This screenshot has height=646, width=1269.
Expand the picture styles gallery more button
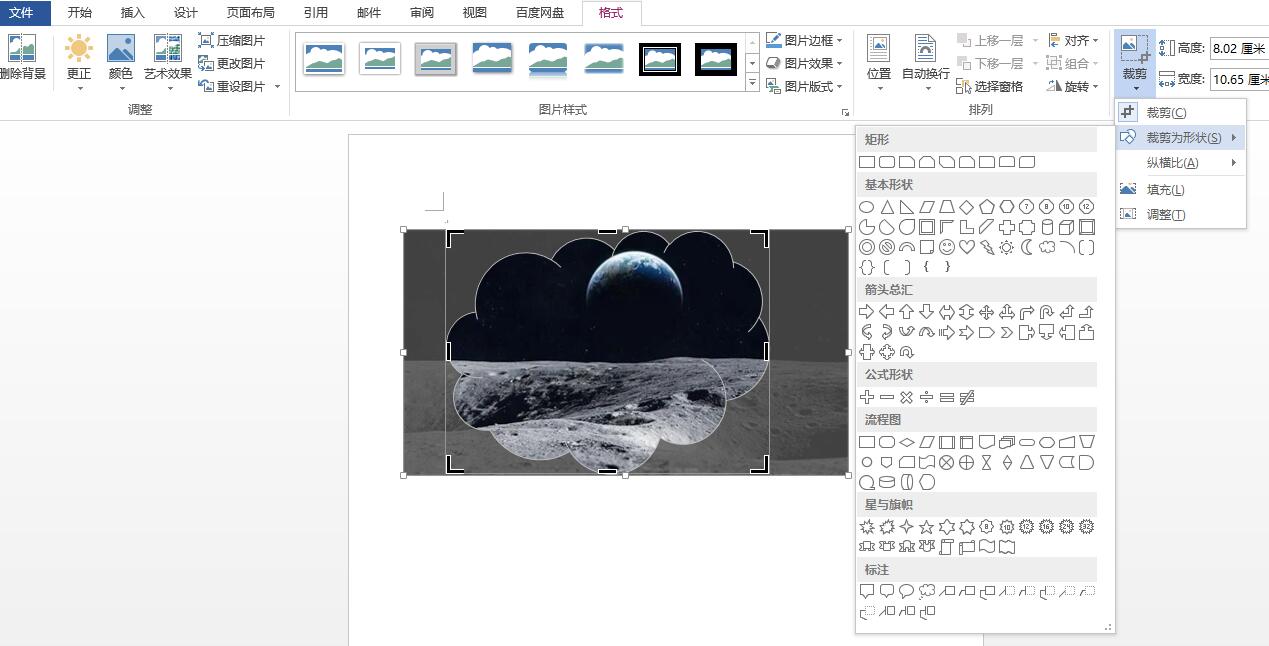tap(753, 83)
